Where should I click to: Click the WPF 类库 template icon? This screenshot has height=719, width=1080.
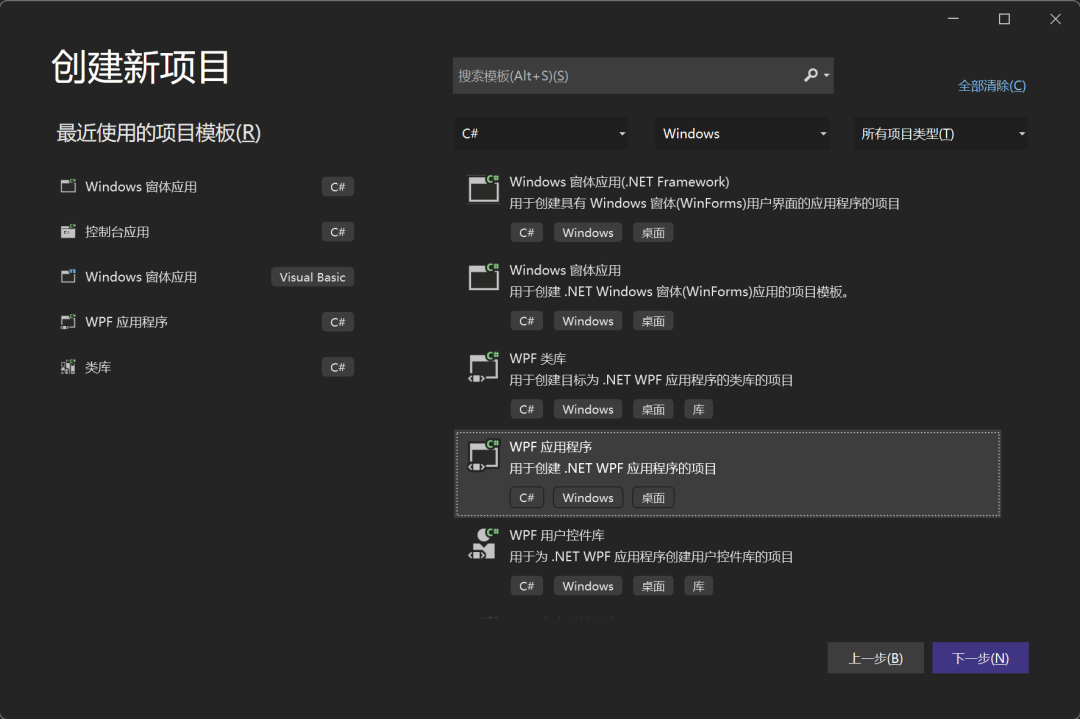click(483, 366)
